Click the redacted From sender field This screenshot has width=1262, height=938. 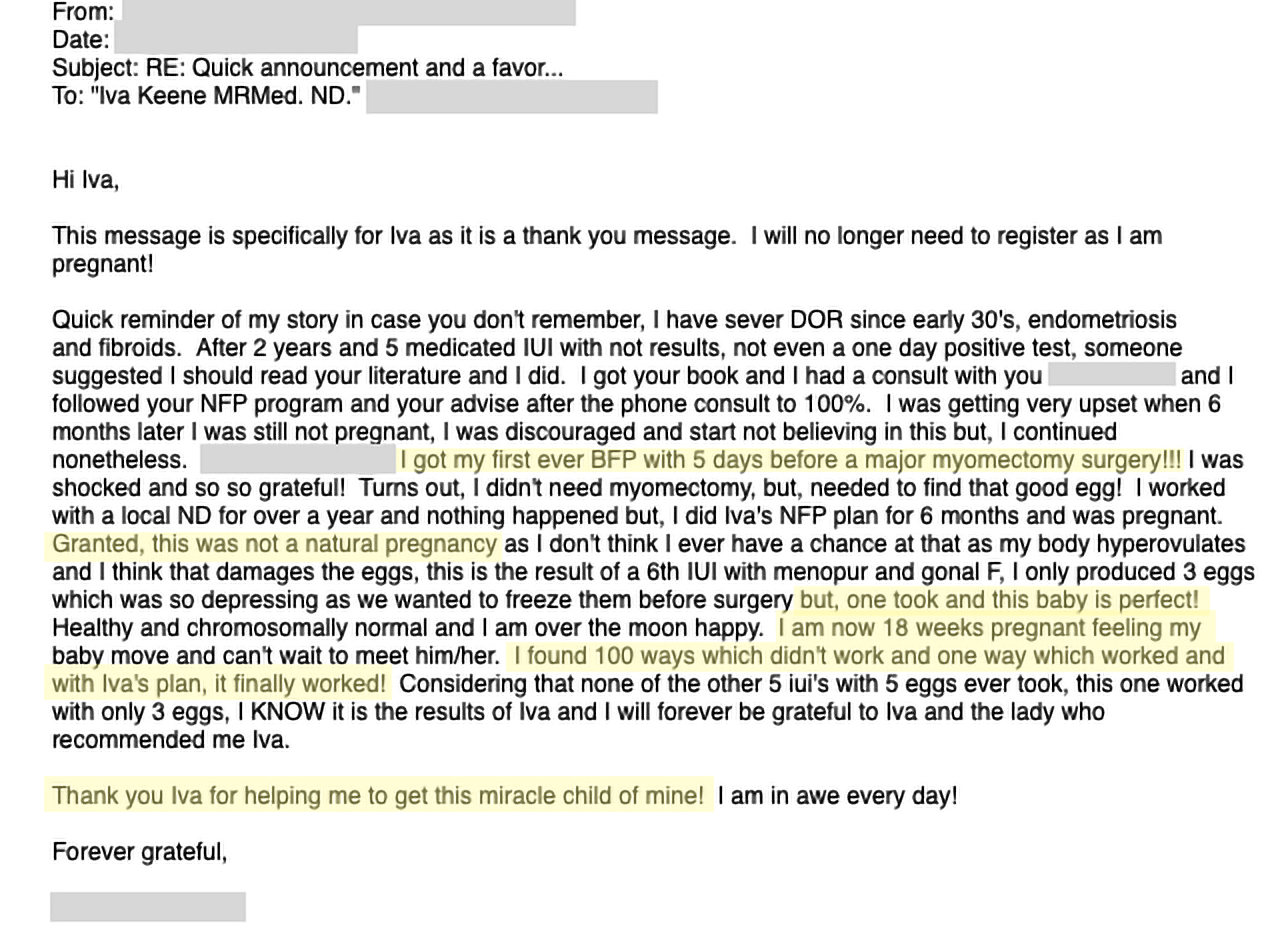pyautogui.click(x=346, y=12)
